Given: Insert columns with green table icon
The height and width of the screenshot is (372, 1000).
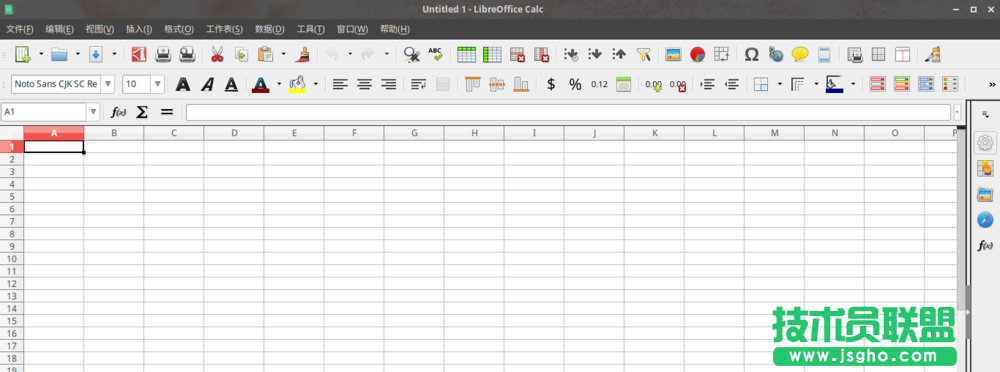Looking at the screenshot, I should [492, 54].
